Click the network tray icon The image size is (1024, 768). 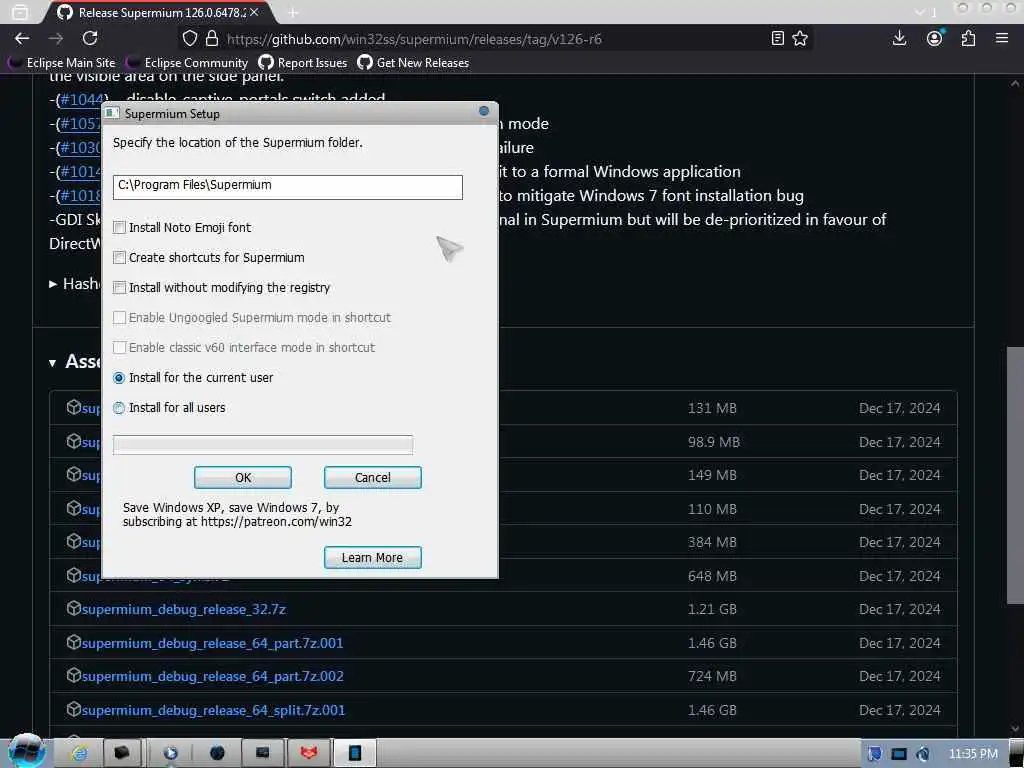899,754
